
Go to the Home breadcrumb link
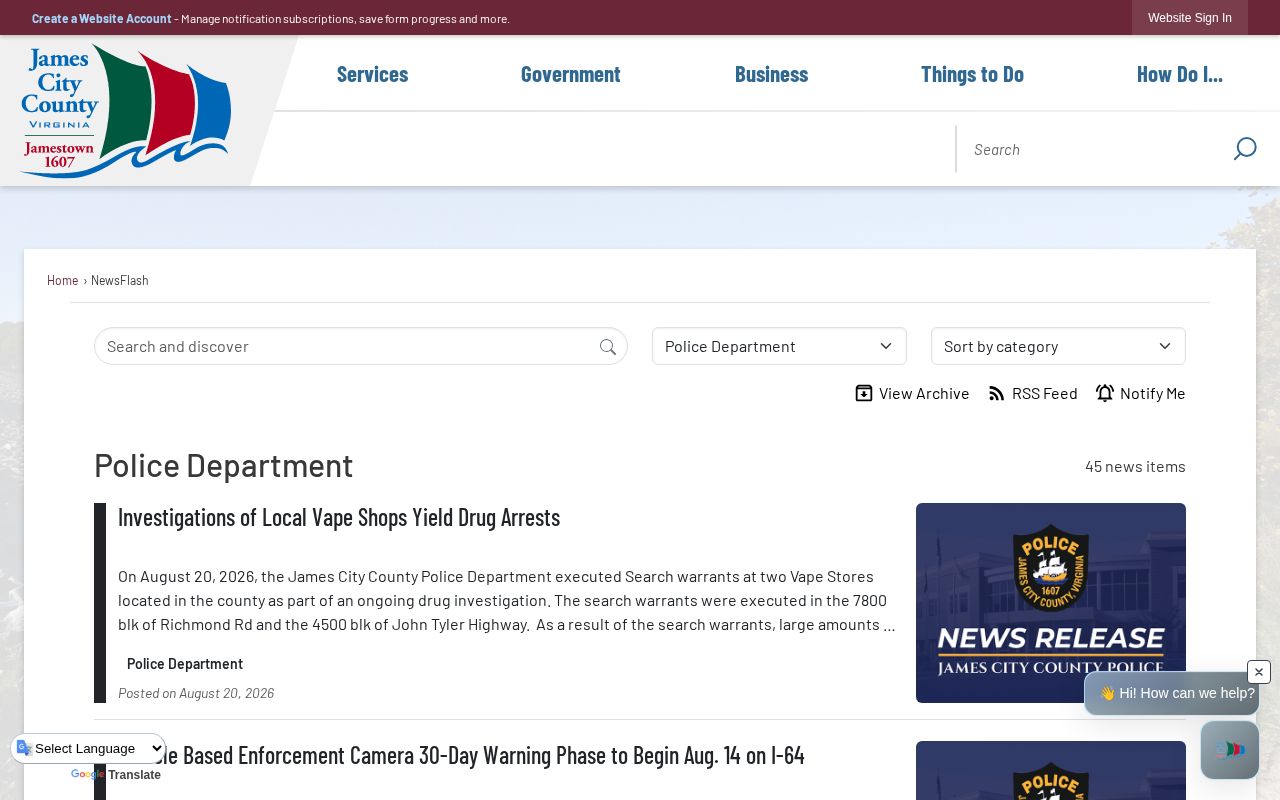tap(62, 280)
